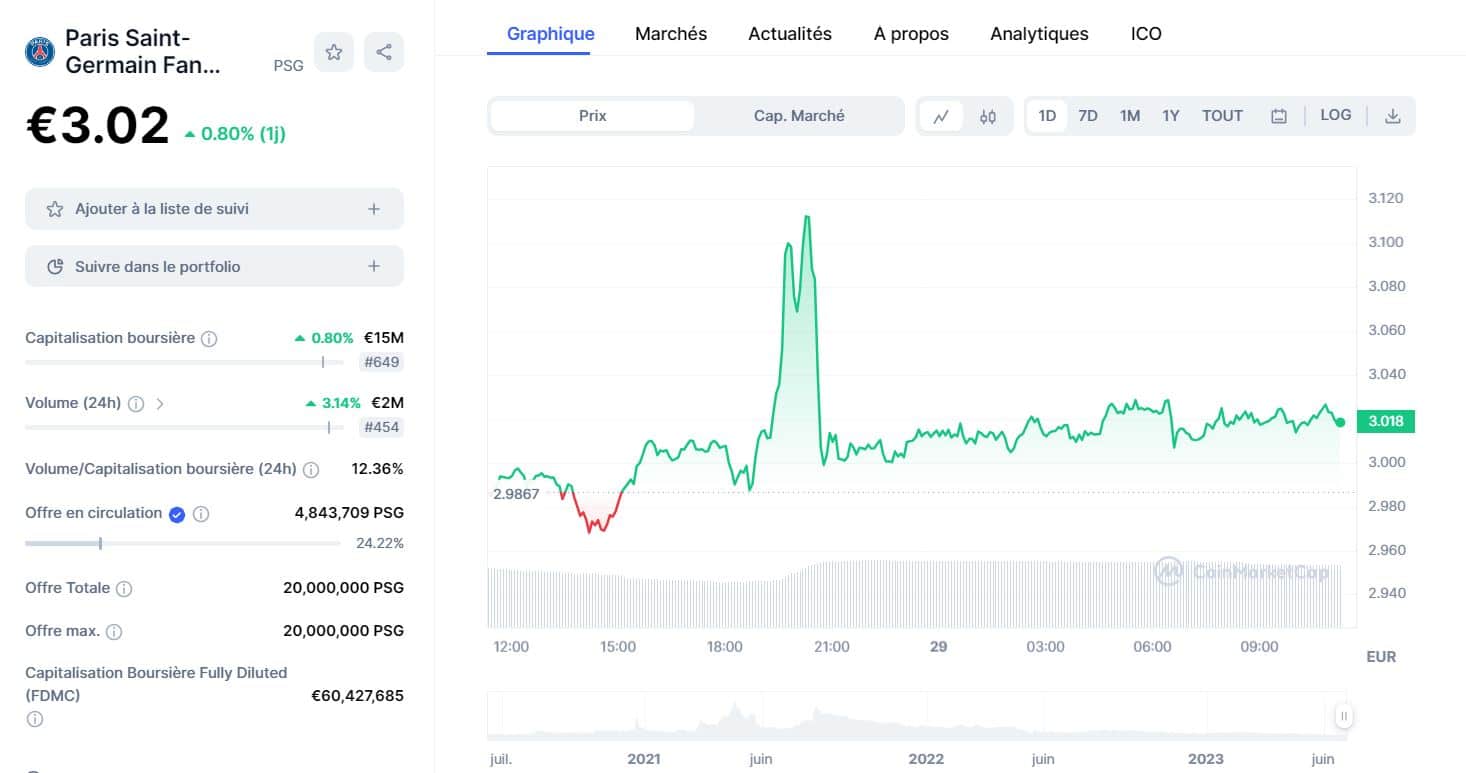Click the PSG ticker symbol next to the name
Screen dimensions: 1466x773
pyautogui.click(x=288, y=66)
